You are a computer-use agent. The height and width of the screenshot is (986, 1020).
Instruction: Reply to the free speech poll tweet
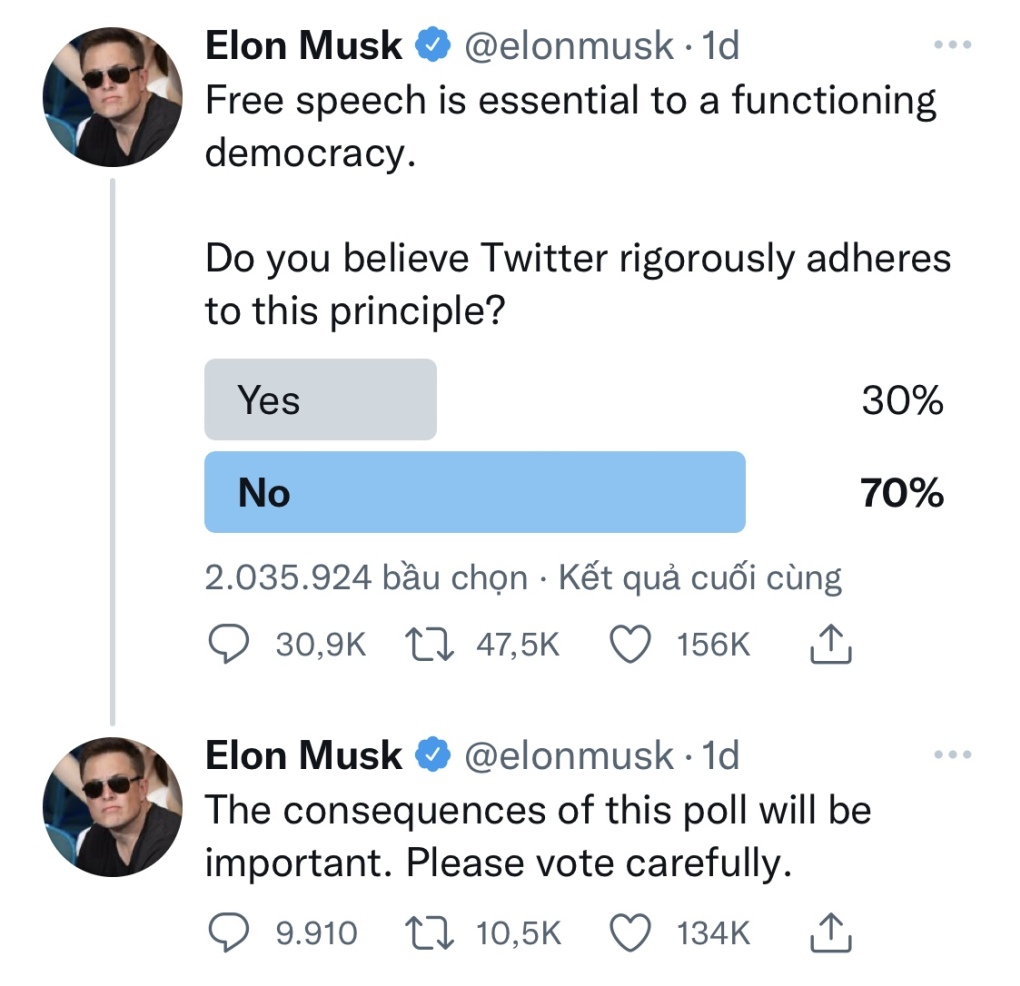point(228,645)
